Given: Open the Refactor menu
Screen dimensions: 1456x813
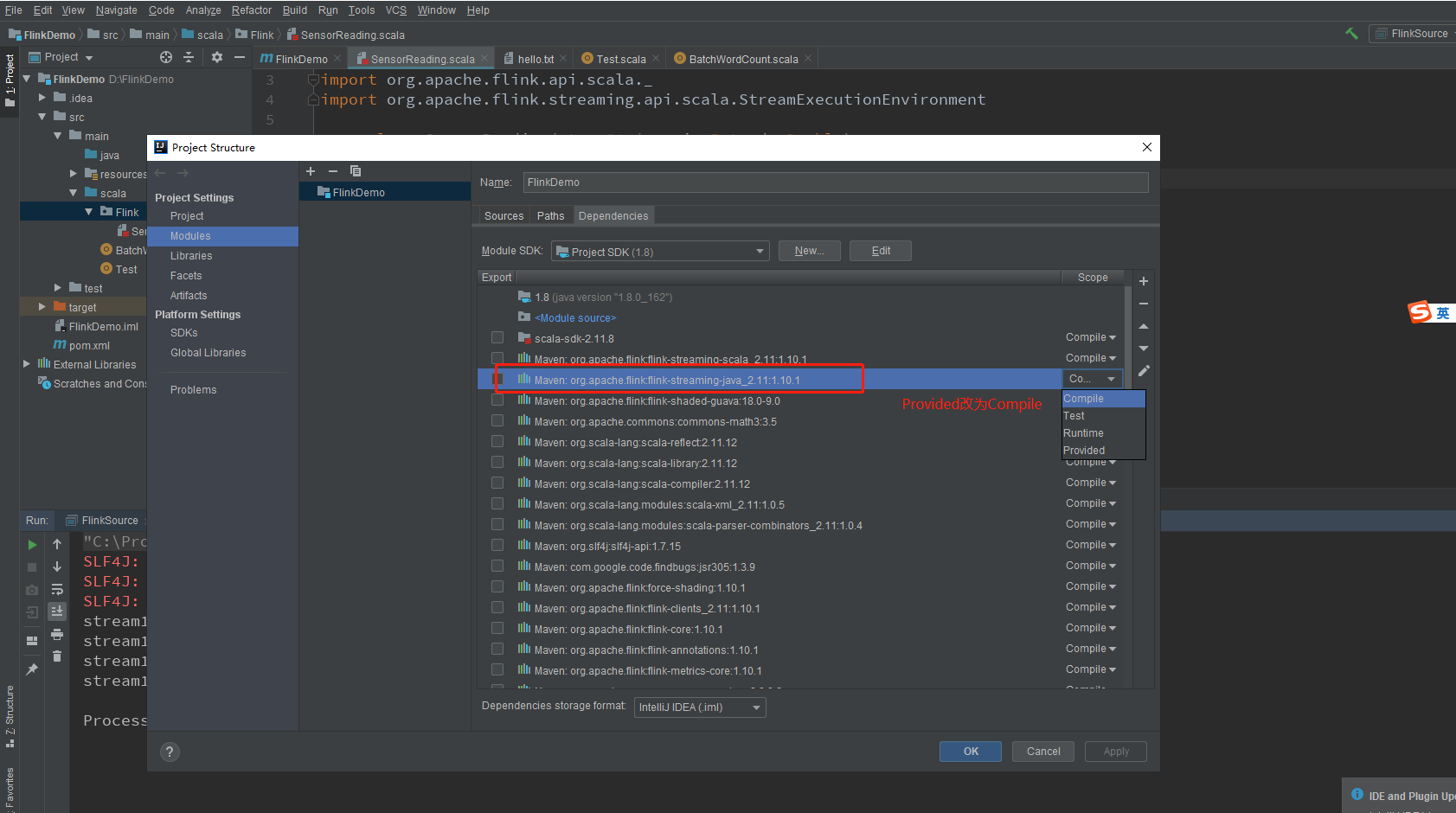Looking at the screenshot, I should tap(251, 10).
